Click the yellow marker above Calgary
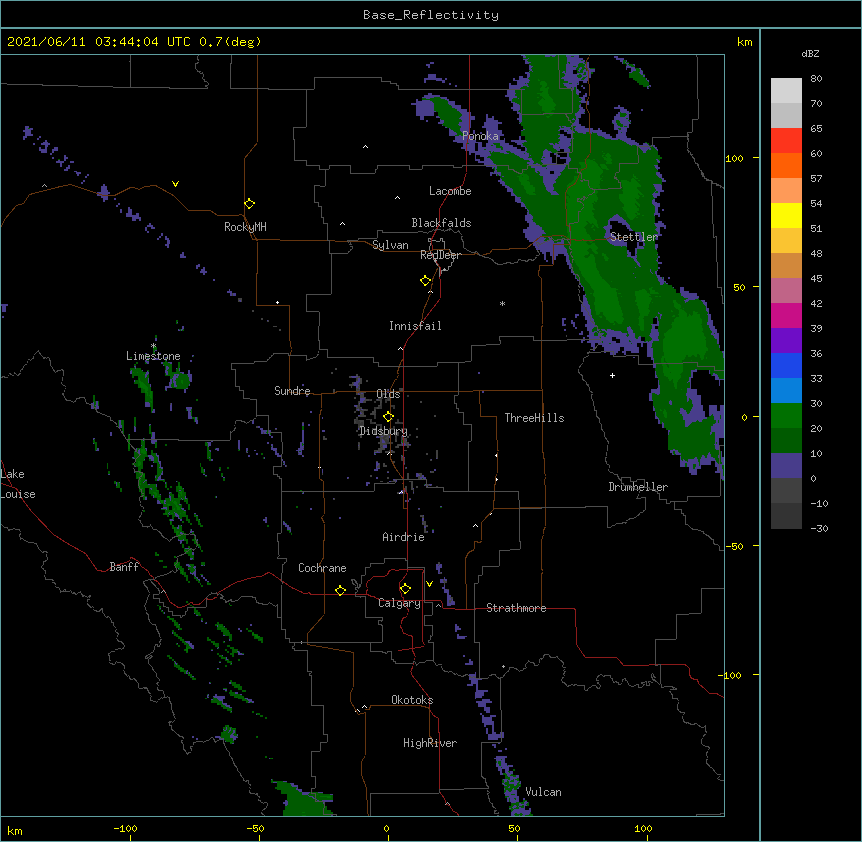The height and width of the screenshot is (842, 862). [405, 589]
